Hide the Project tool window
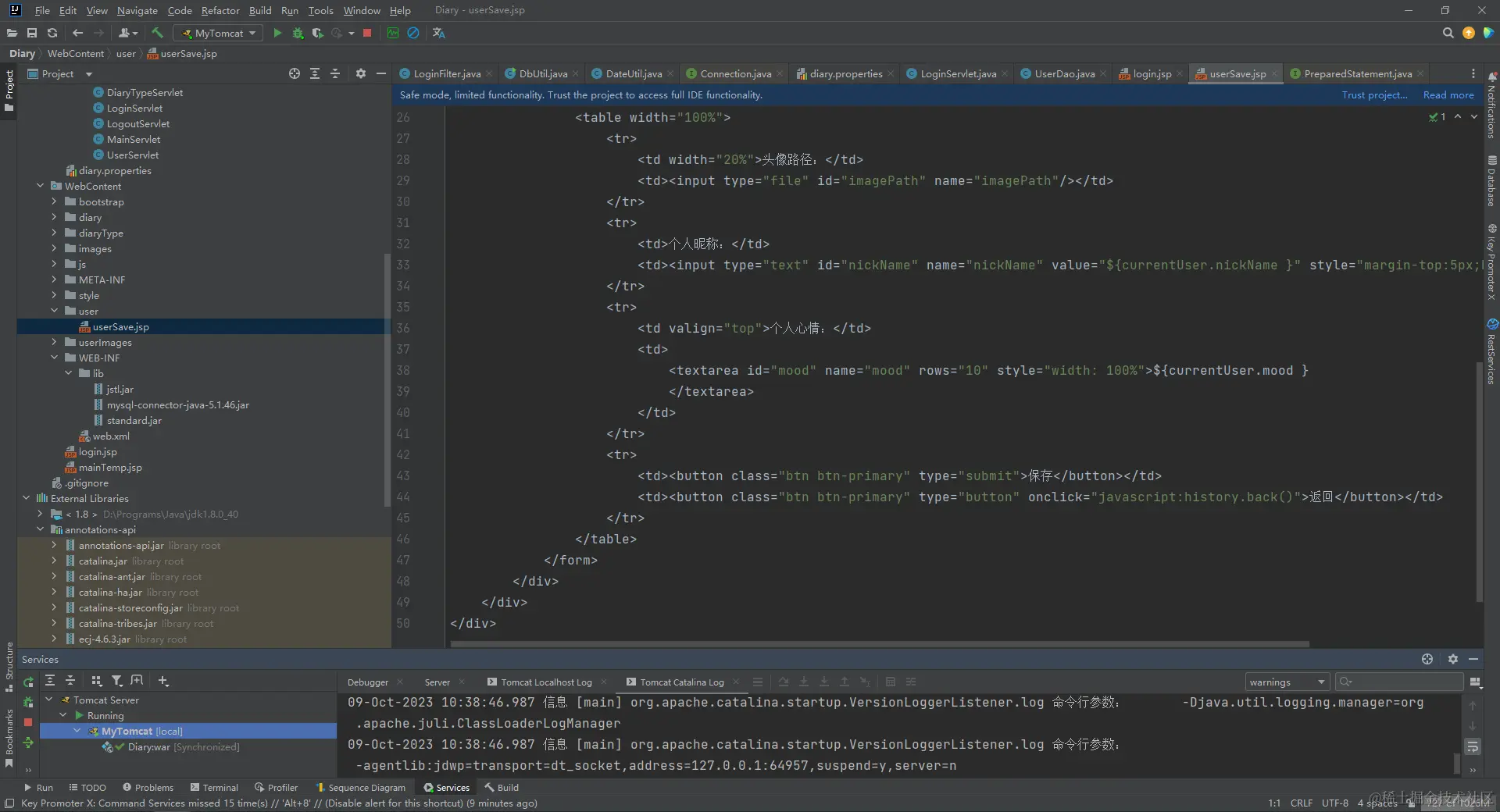This screenshot has height=812, width=1500. [x=381, y=73]
